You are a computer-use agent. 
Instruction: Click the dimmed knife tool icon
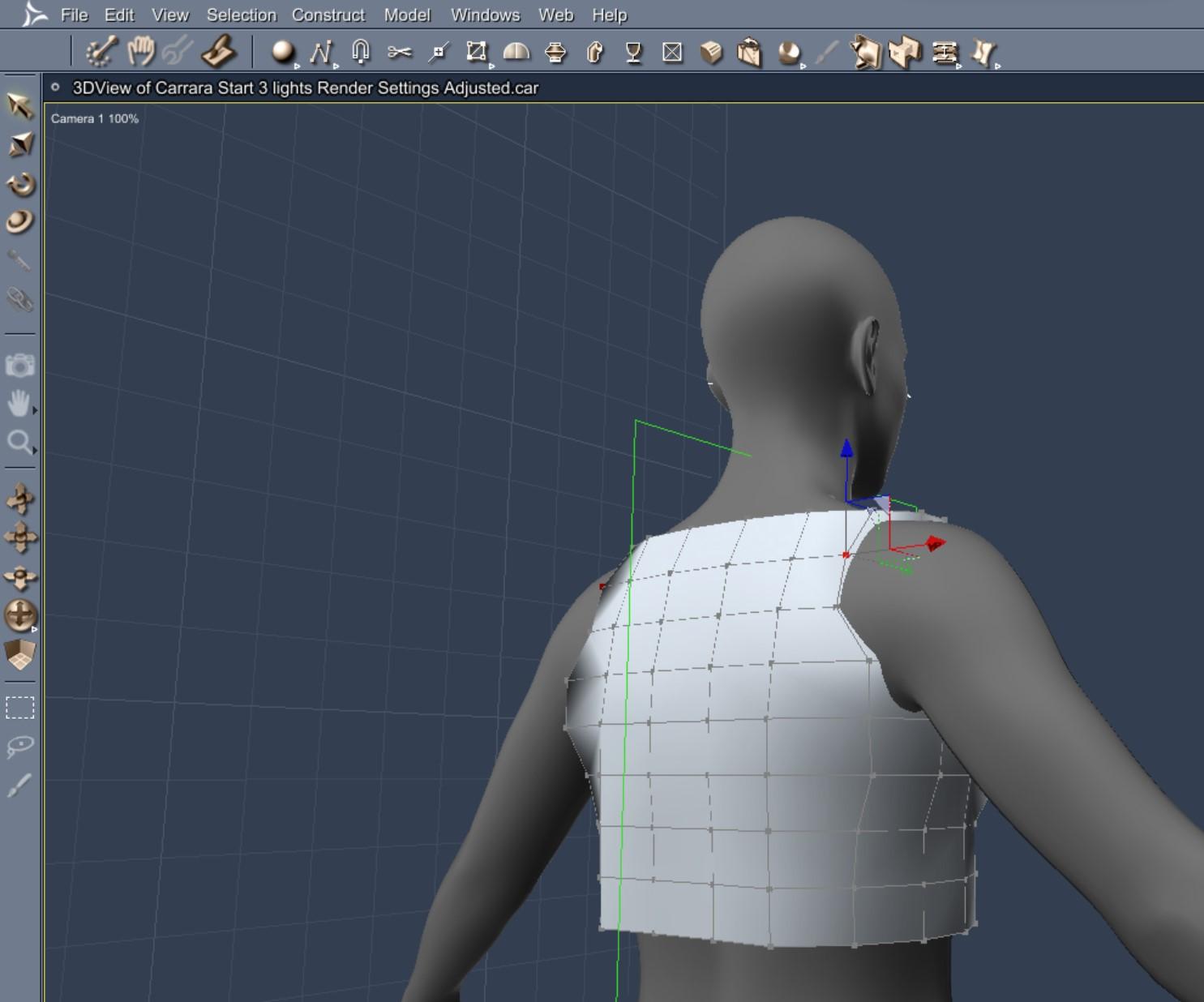pos(826,53)
